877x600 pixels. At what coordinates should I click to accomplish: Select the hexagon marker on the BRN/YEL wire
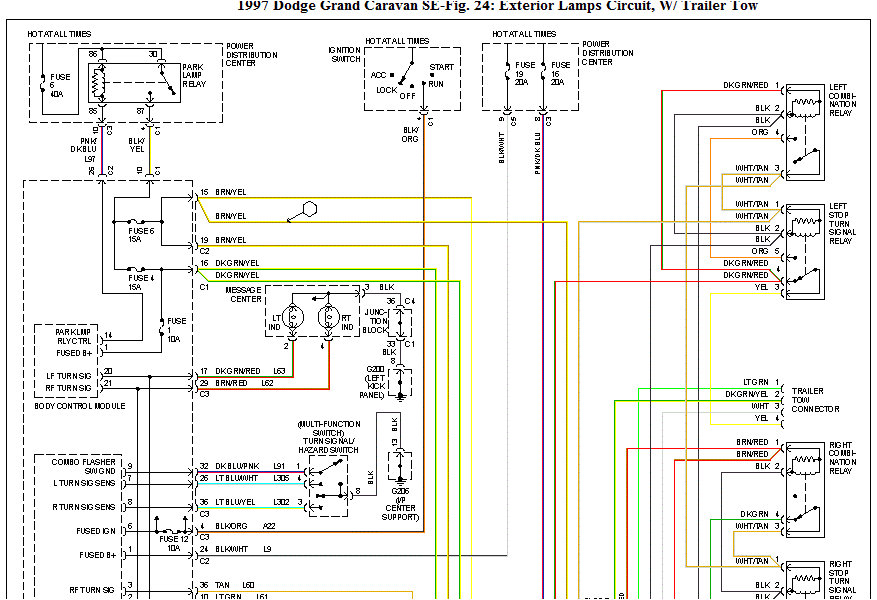click(308, 210)
